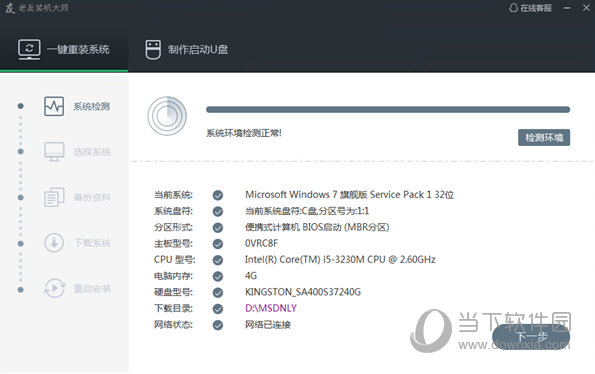Click the 系统盘符: label
The image size is (595, 374).
click(x=173, y=211)
